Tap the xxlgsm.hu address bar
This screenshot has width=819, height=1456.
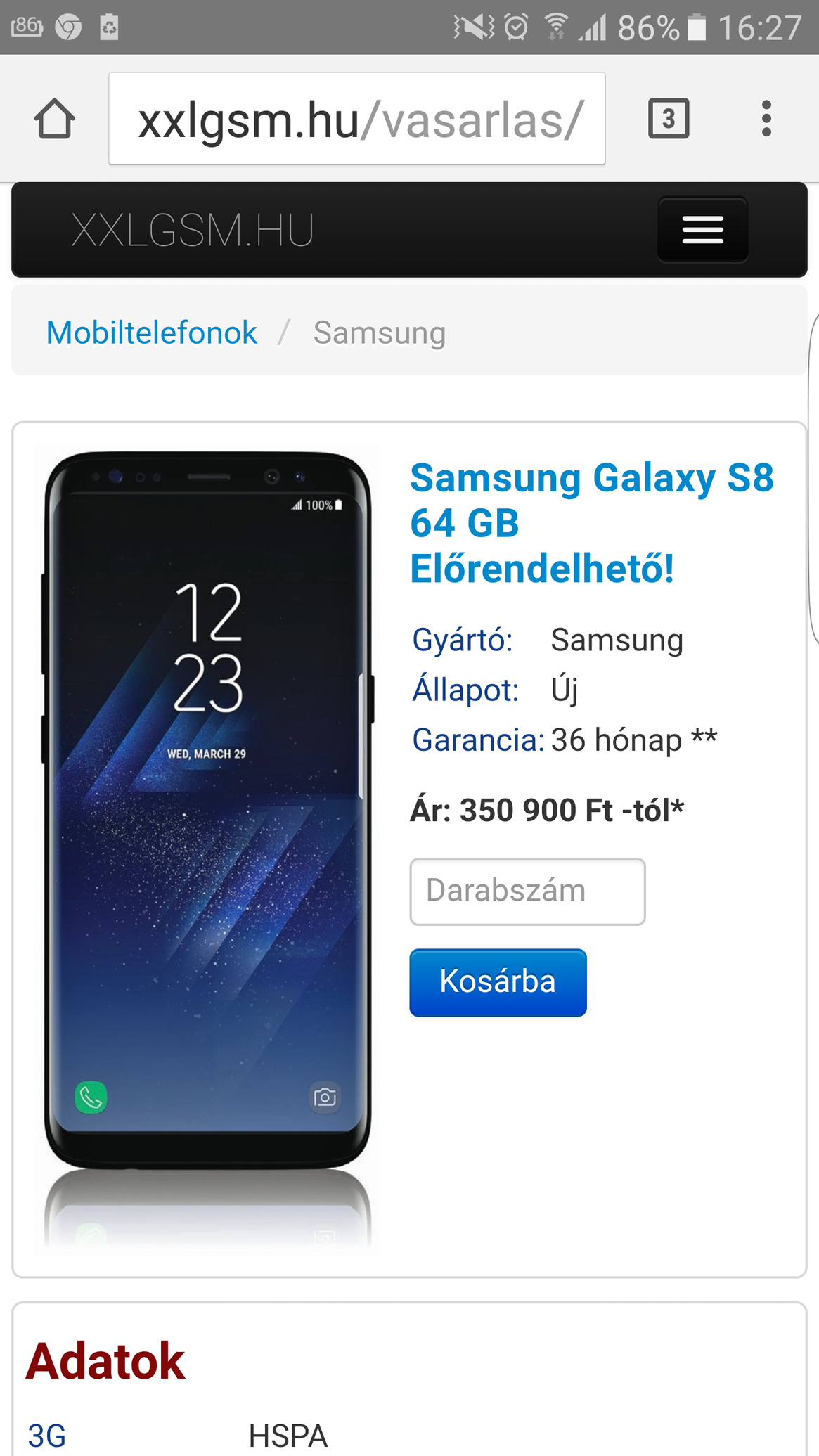pyautogui.click(x=357, y=119)
